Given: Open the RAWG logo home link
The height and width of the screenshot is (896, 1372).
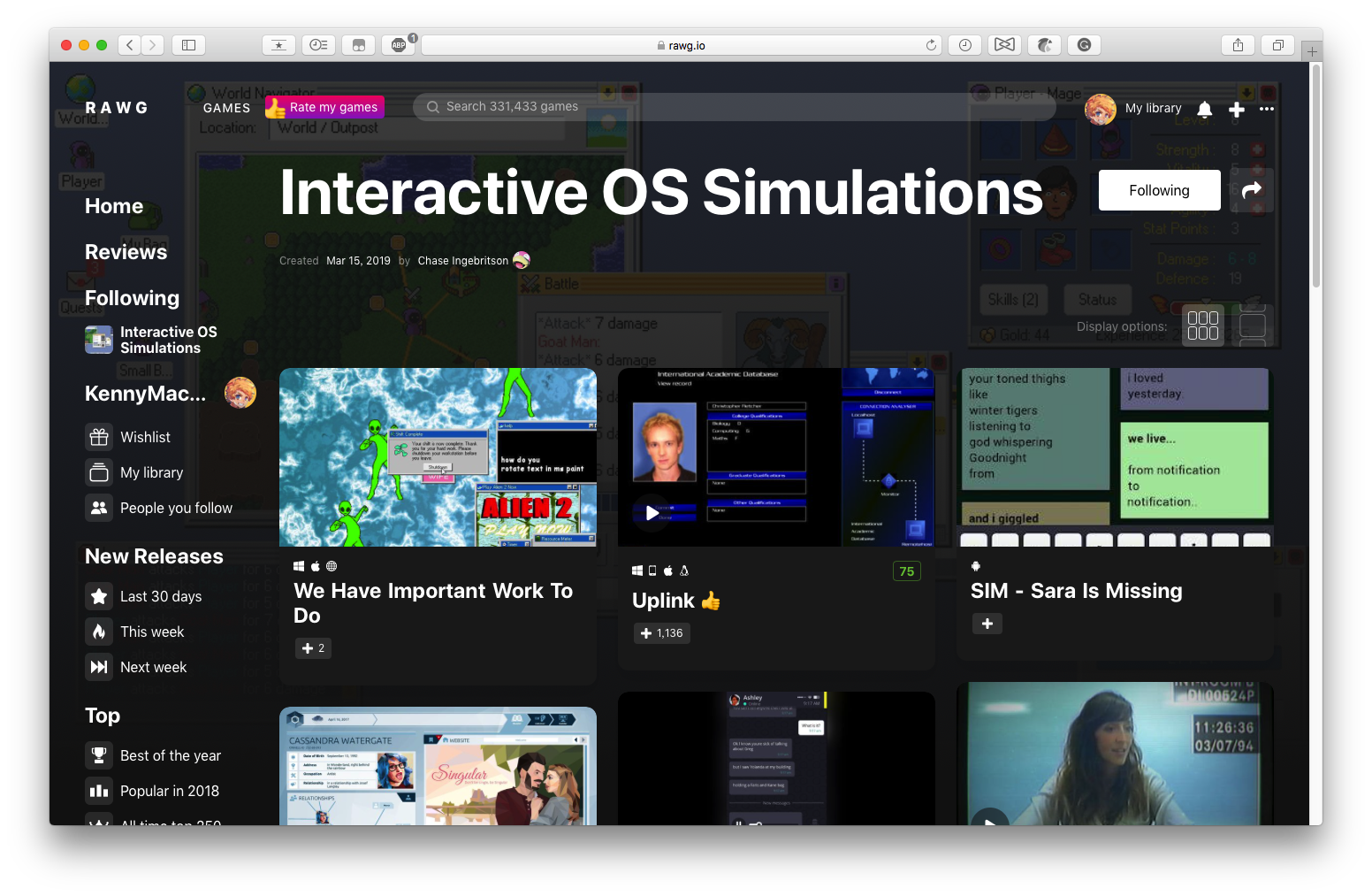Looking at the screenshot, I should click(x=117, y=108).
